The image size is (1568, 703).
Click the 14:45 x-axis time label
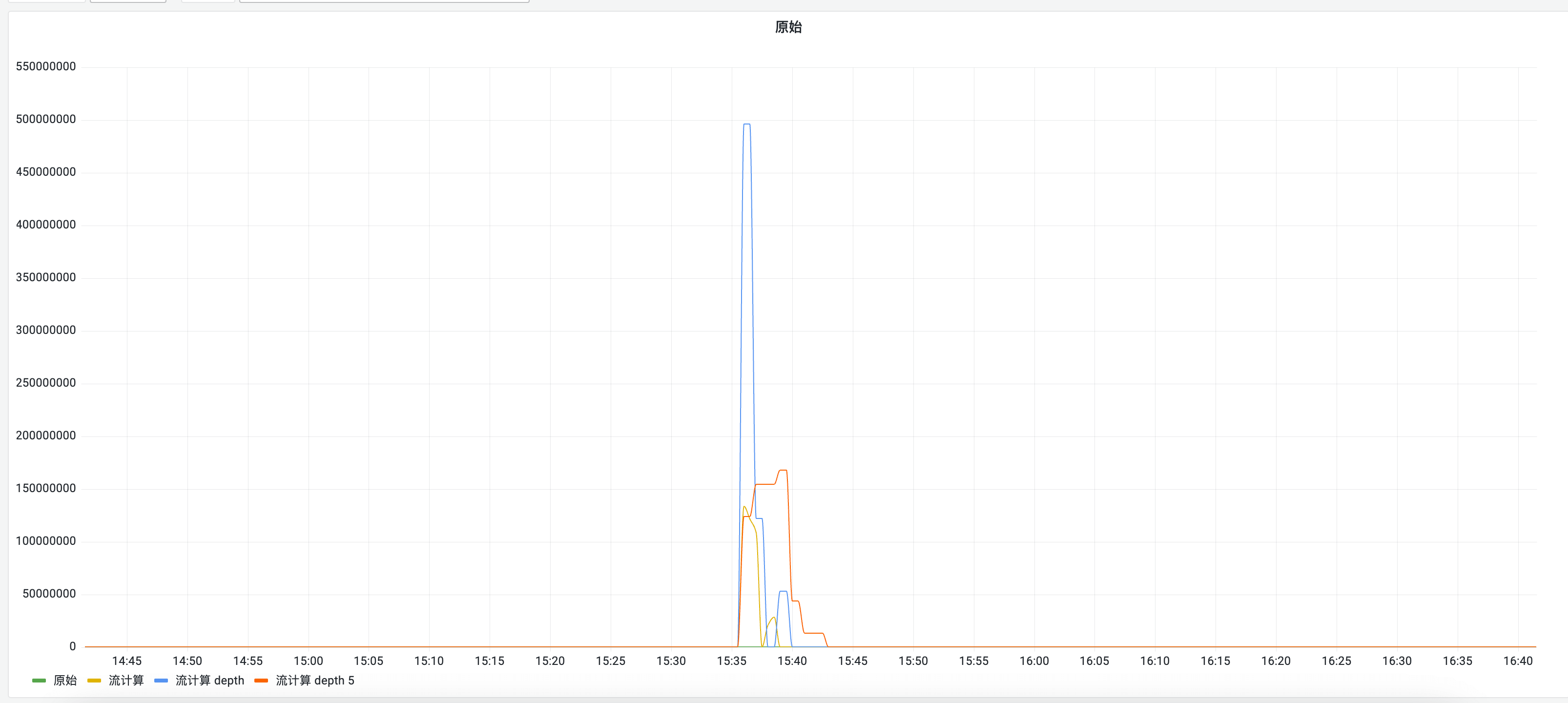click(x=126, y=661)
